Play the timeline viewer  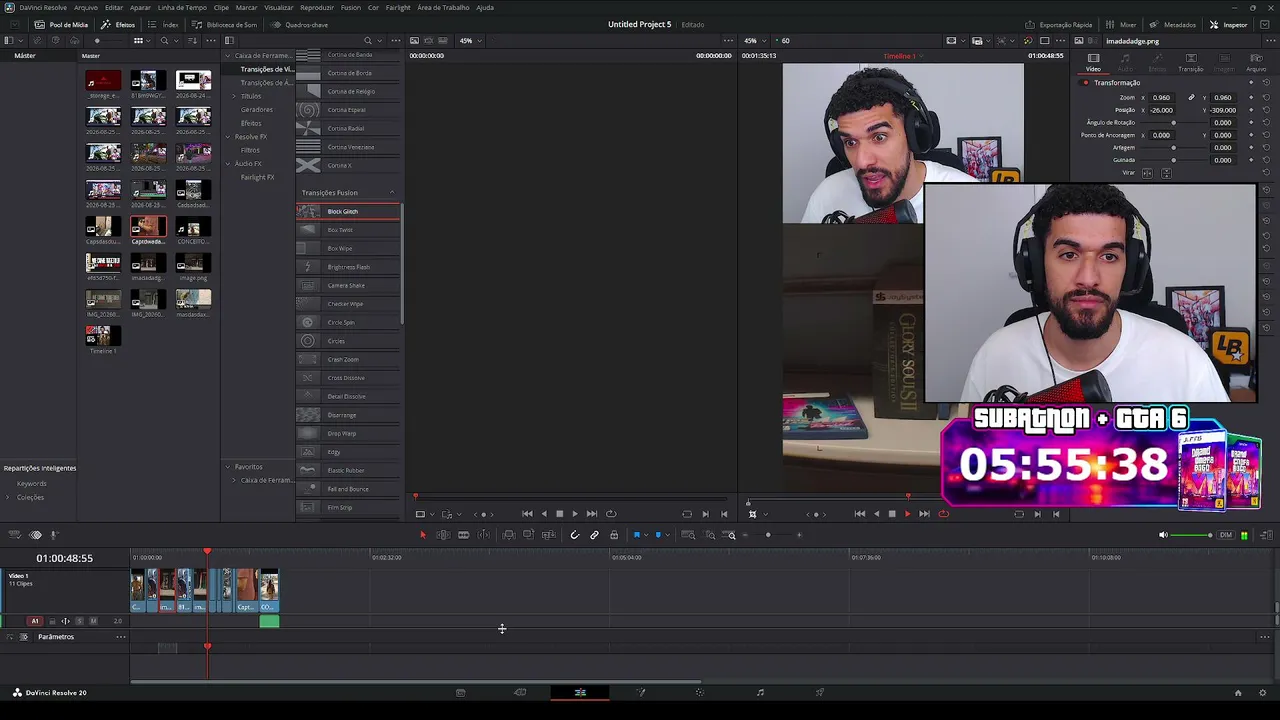[x=907, y=514]
